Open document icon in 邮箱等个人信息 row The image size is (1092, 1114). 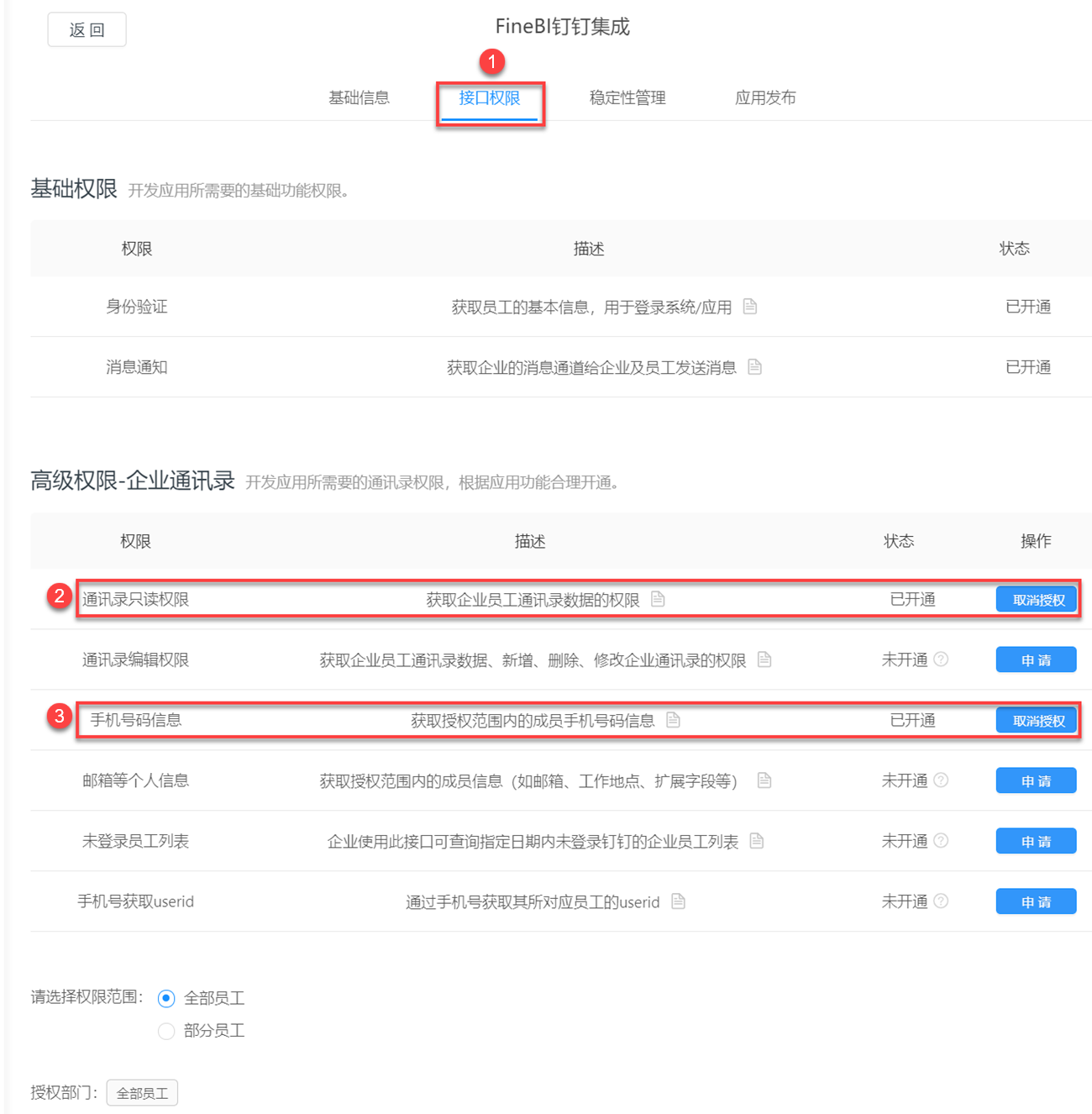[764, 780]
